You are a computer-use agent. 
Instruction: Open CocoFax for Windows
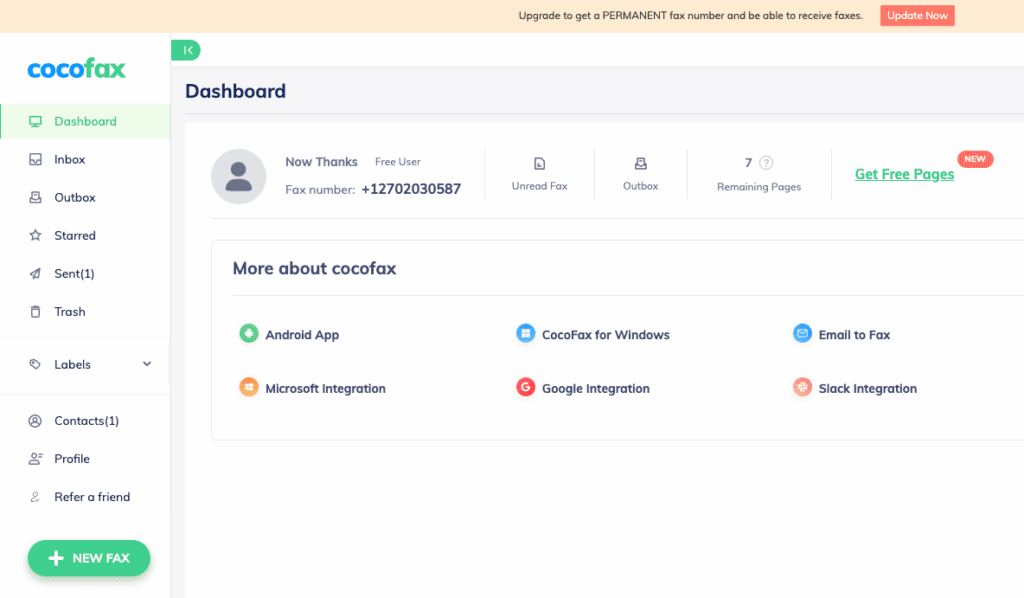[x=526, y=334]
